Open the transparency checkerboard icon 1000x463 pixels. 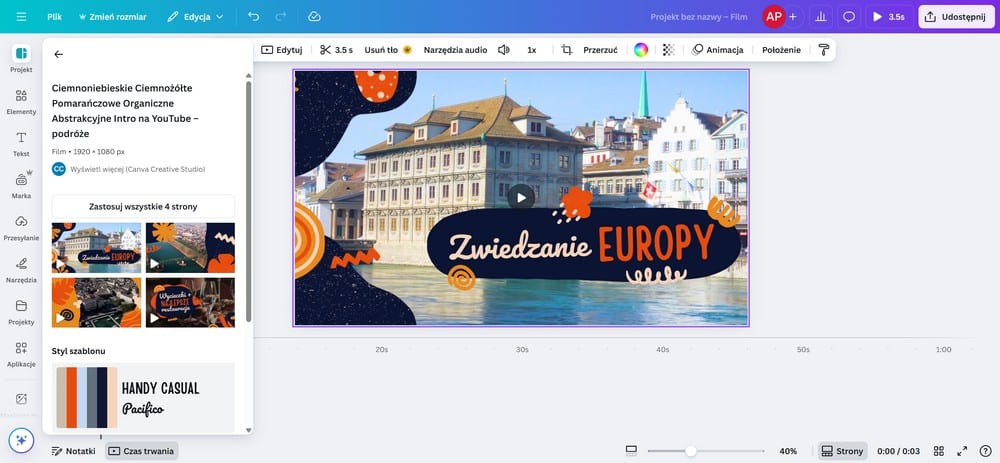click(x=668, y=50)
